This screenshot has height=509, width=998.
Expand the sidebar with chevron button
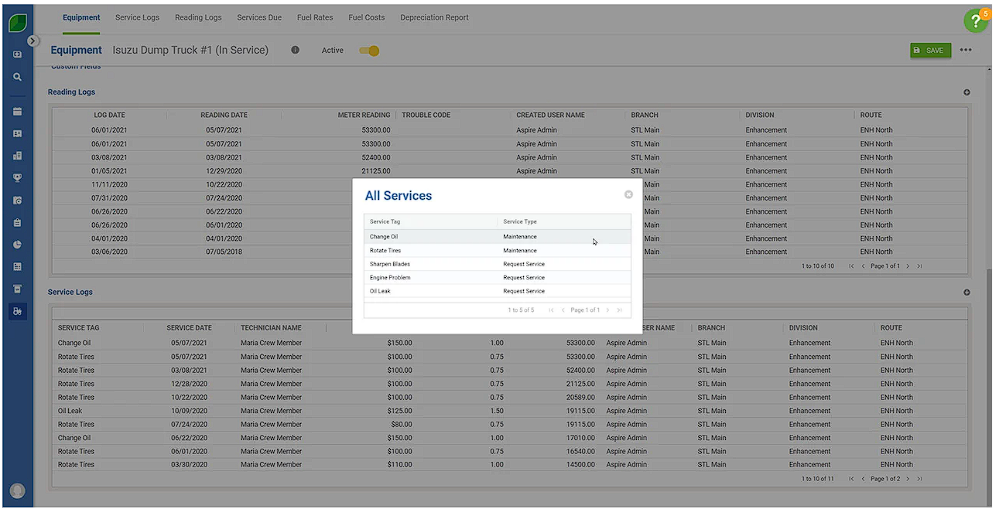point(32,41)
